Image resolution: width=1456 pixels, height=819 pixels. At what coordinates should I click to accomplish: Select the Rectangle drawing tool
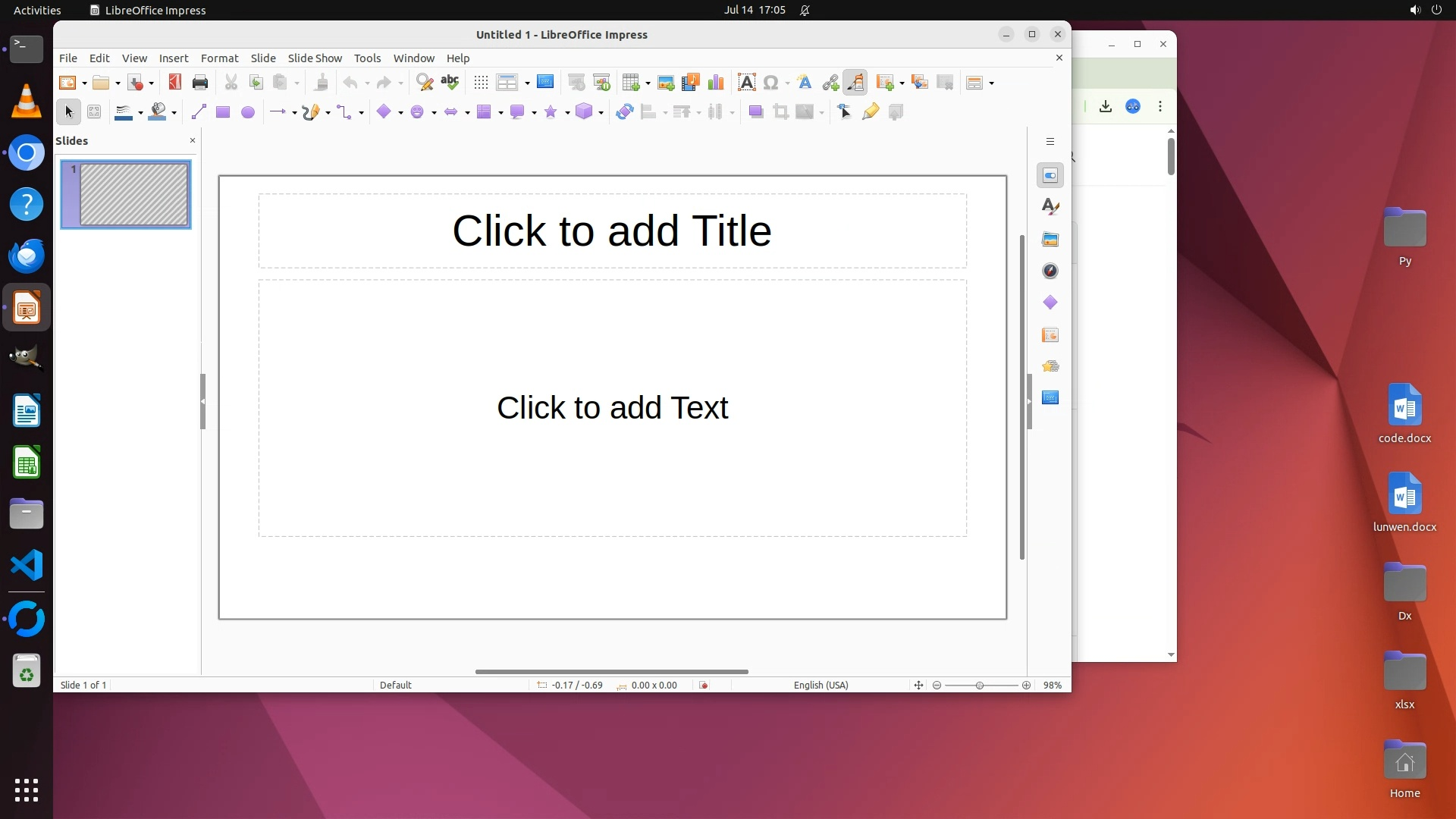pos(223,112)
